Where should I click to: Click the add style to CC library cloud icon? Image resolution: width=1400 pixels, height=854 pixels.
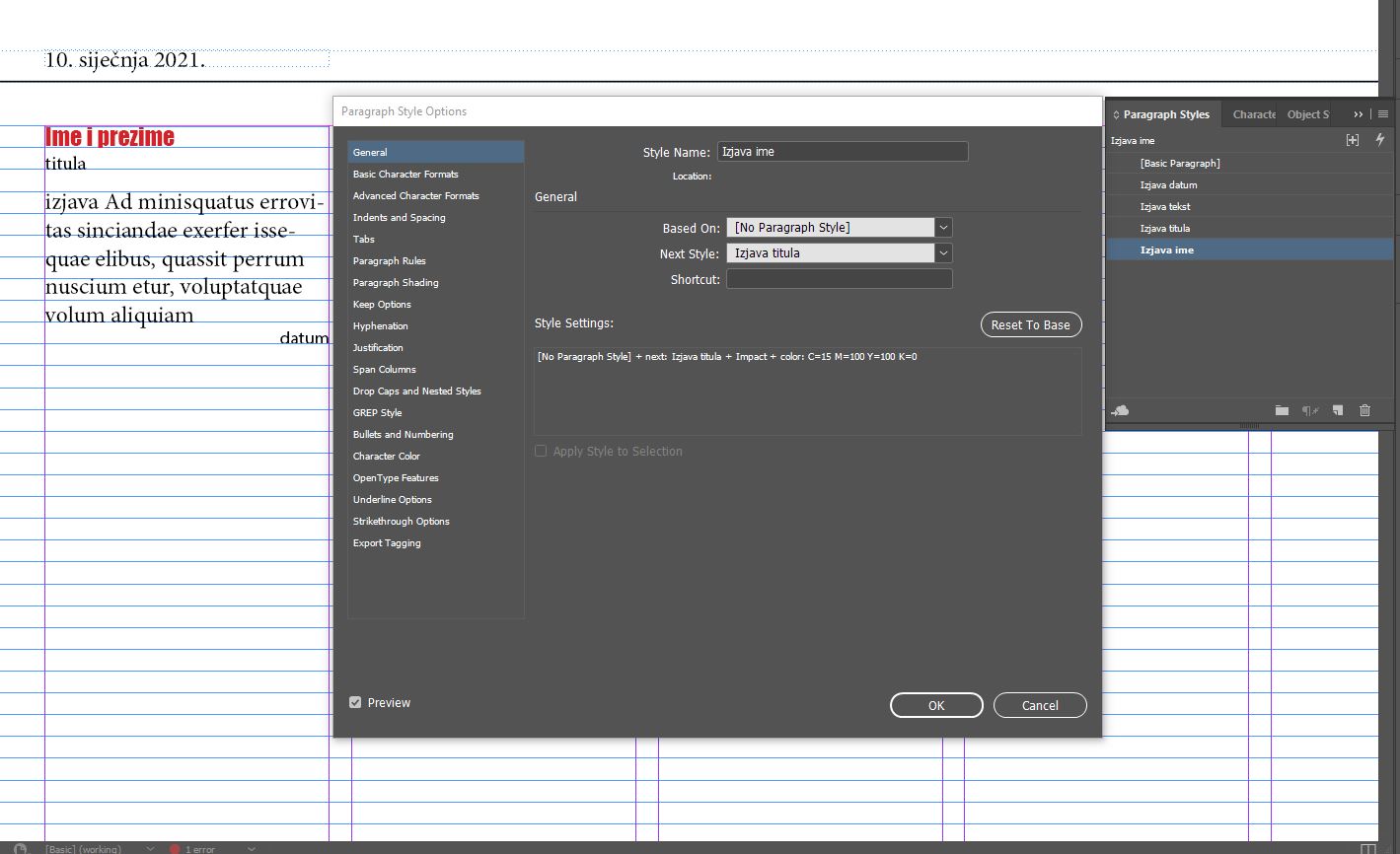point(1120,410)
